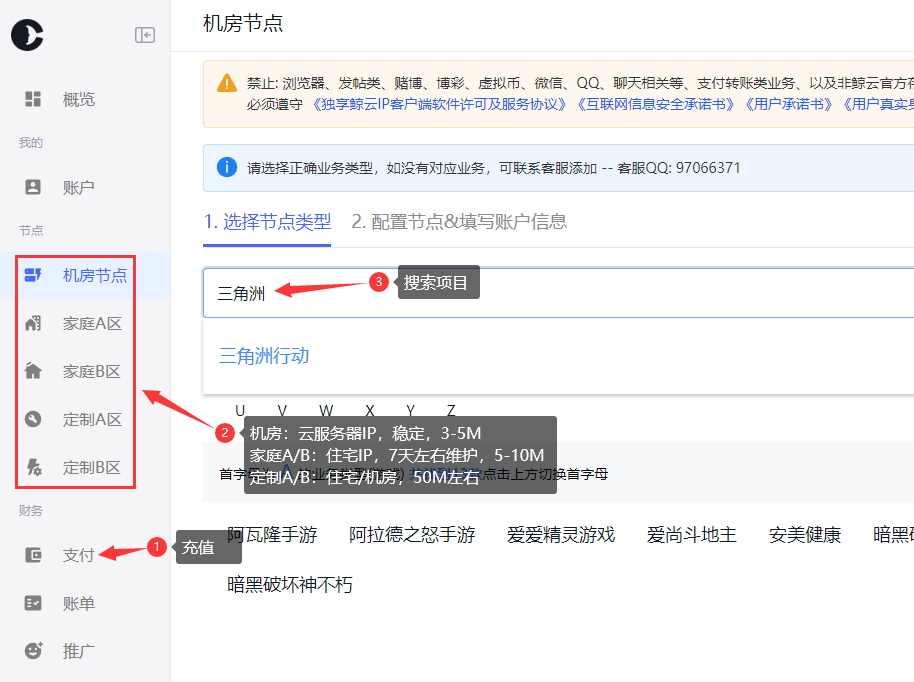Open the 支付 payment icon
This screenshot has width=914, height=682.
pos(34,554)
